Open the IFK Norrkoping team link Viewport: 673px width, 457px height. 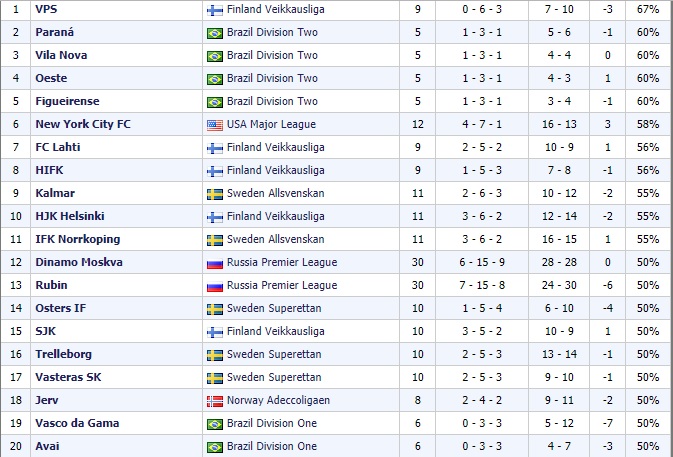[78, 239]
